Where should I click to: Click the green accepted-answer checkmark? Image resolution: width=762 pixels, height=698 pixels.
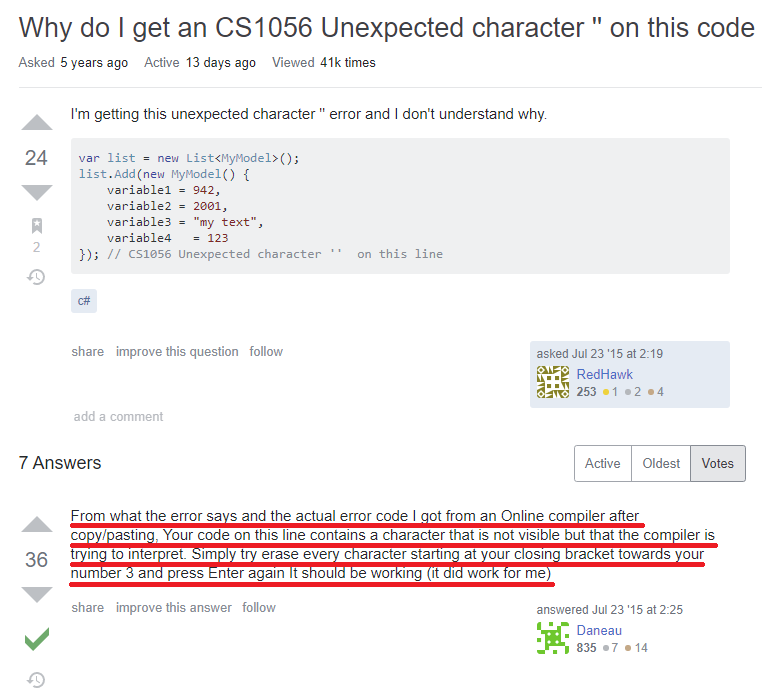click(37, 639)
